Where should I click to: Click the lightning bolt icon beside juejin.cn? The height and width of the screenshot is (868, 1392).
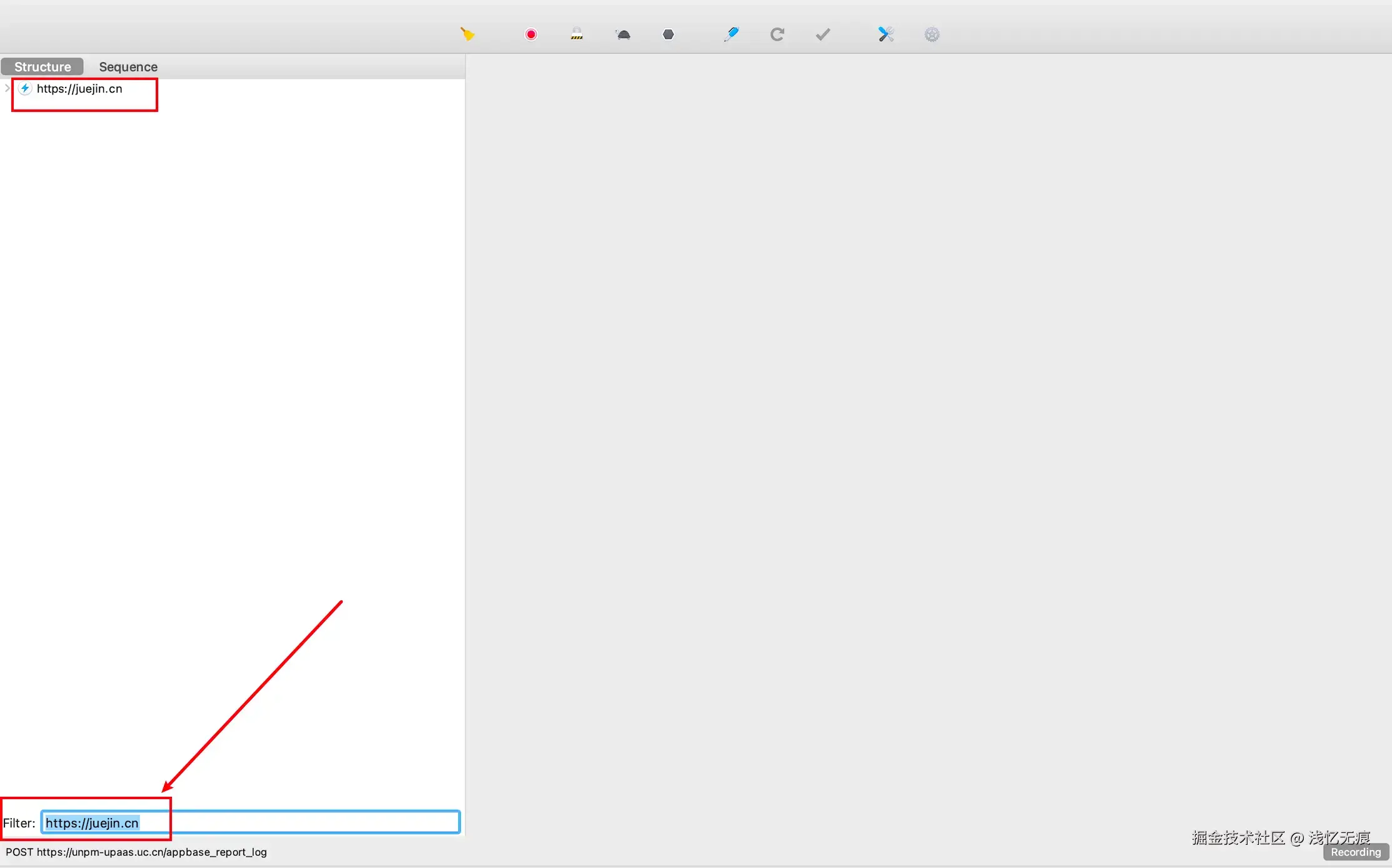click(x=25, y=88)
